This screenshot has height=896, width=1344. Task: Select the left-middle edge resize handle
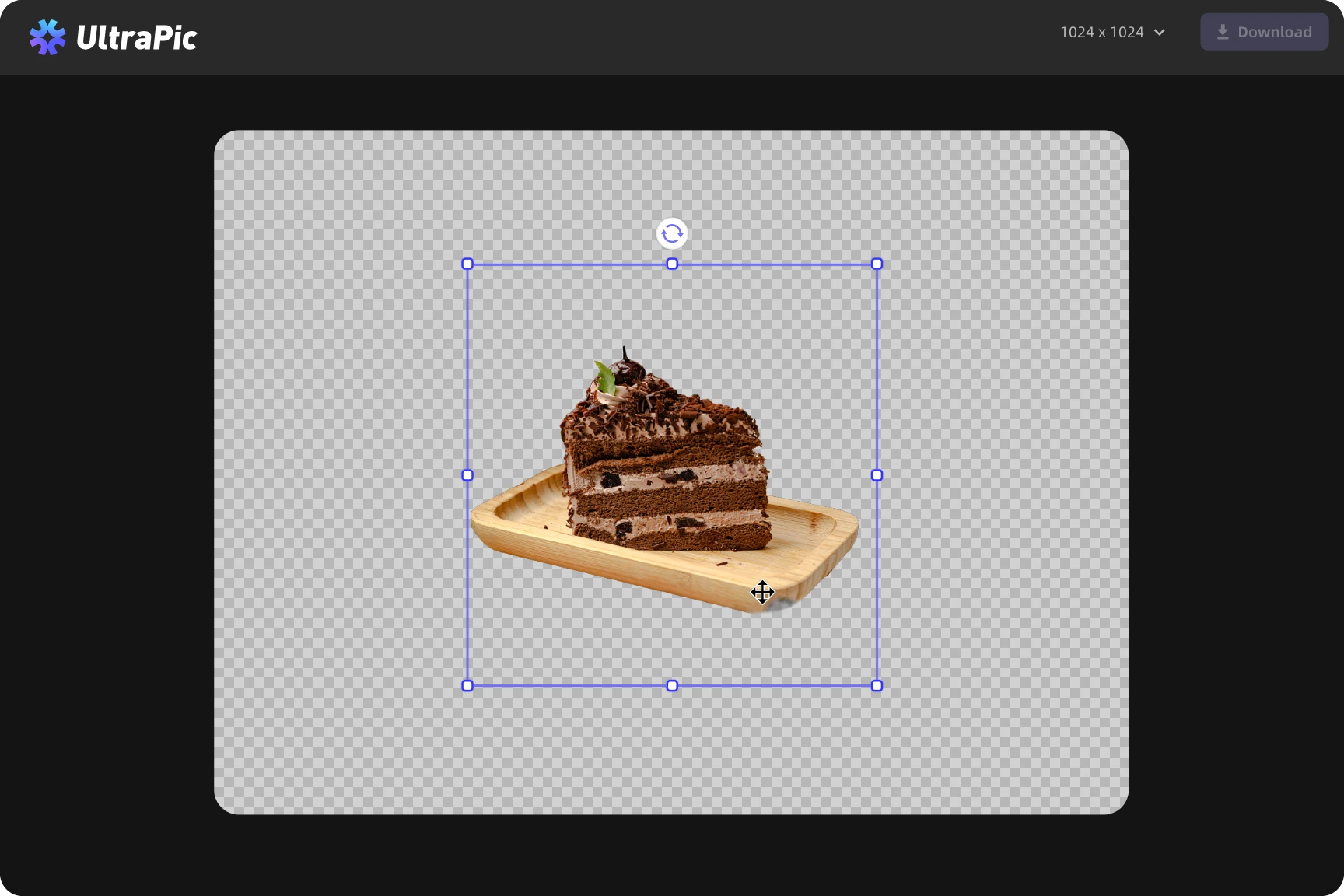467,475
